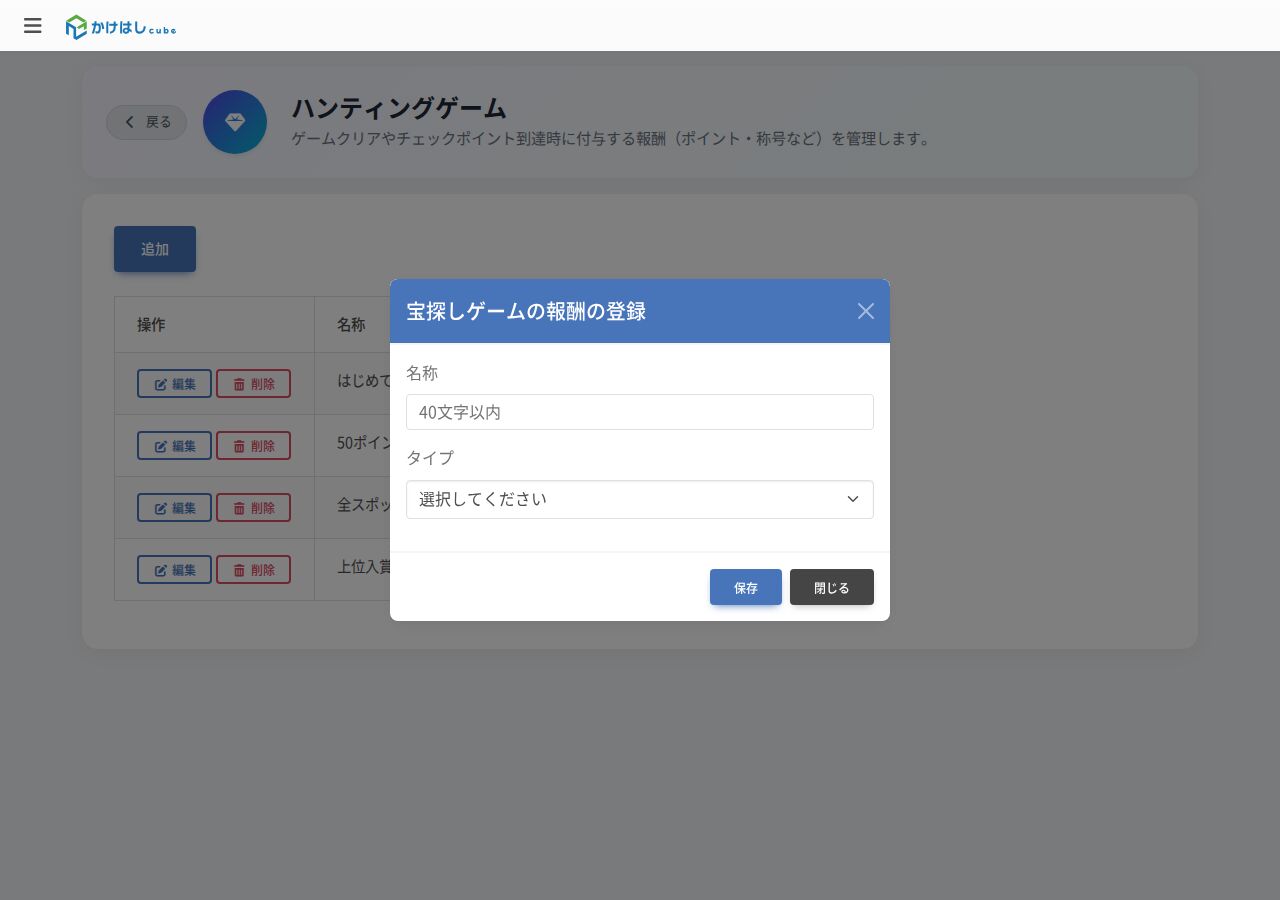Focus the 名称 input field (40文字以内)
Viewport: 1280px width, 900px height.
pyautogui.click(x=640, y=412)
